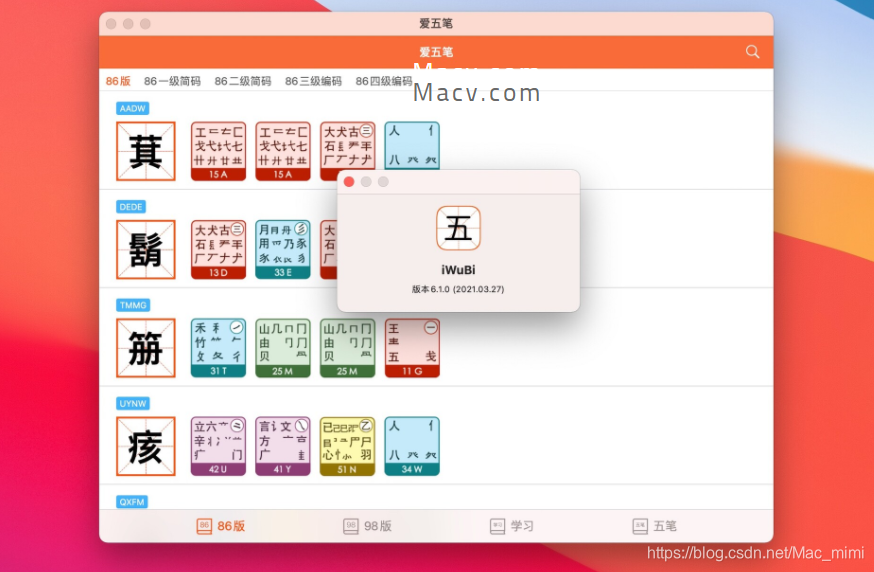Switch to 86四级编码 tab
The width and height of the screenshot is (874, 572).
pos(384,81)
